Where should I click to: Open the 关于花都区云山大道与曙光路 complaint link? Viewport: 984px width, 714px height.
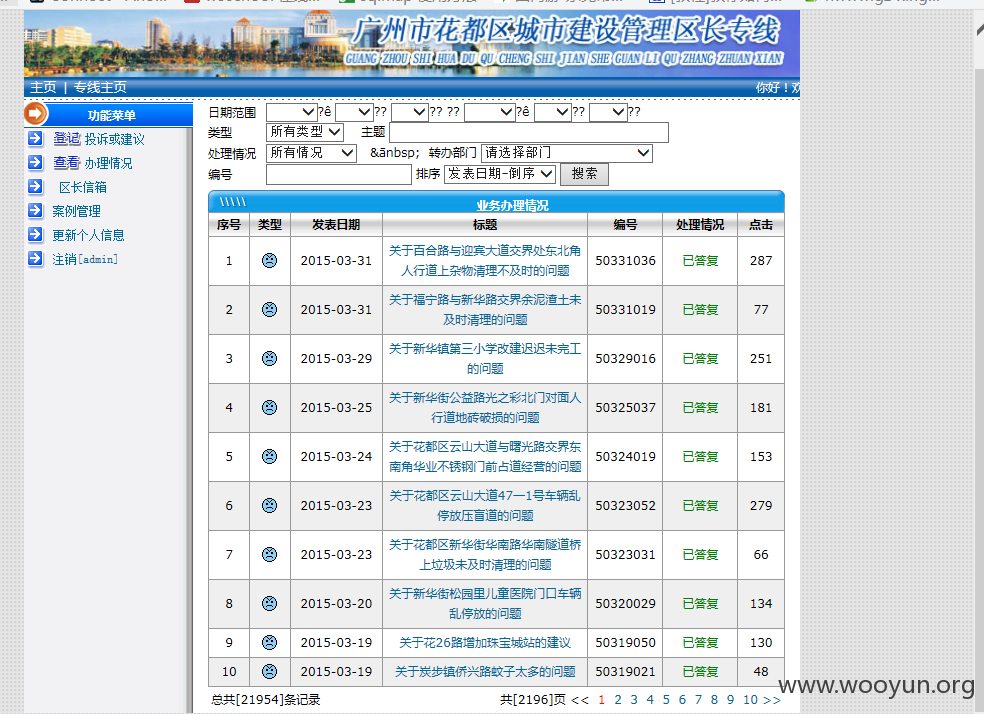pos(485,456)
